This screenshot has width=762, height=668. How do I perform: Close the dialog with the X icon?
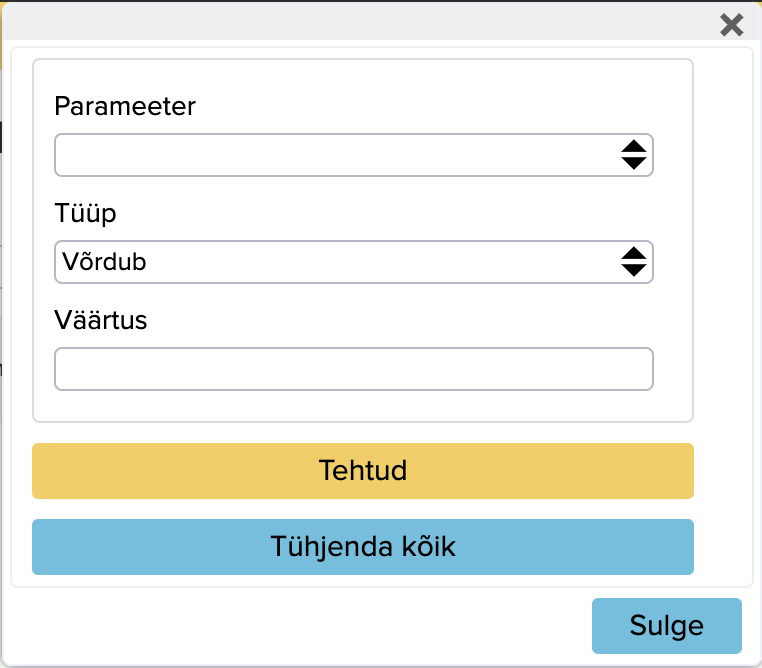732,25
